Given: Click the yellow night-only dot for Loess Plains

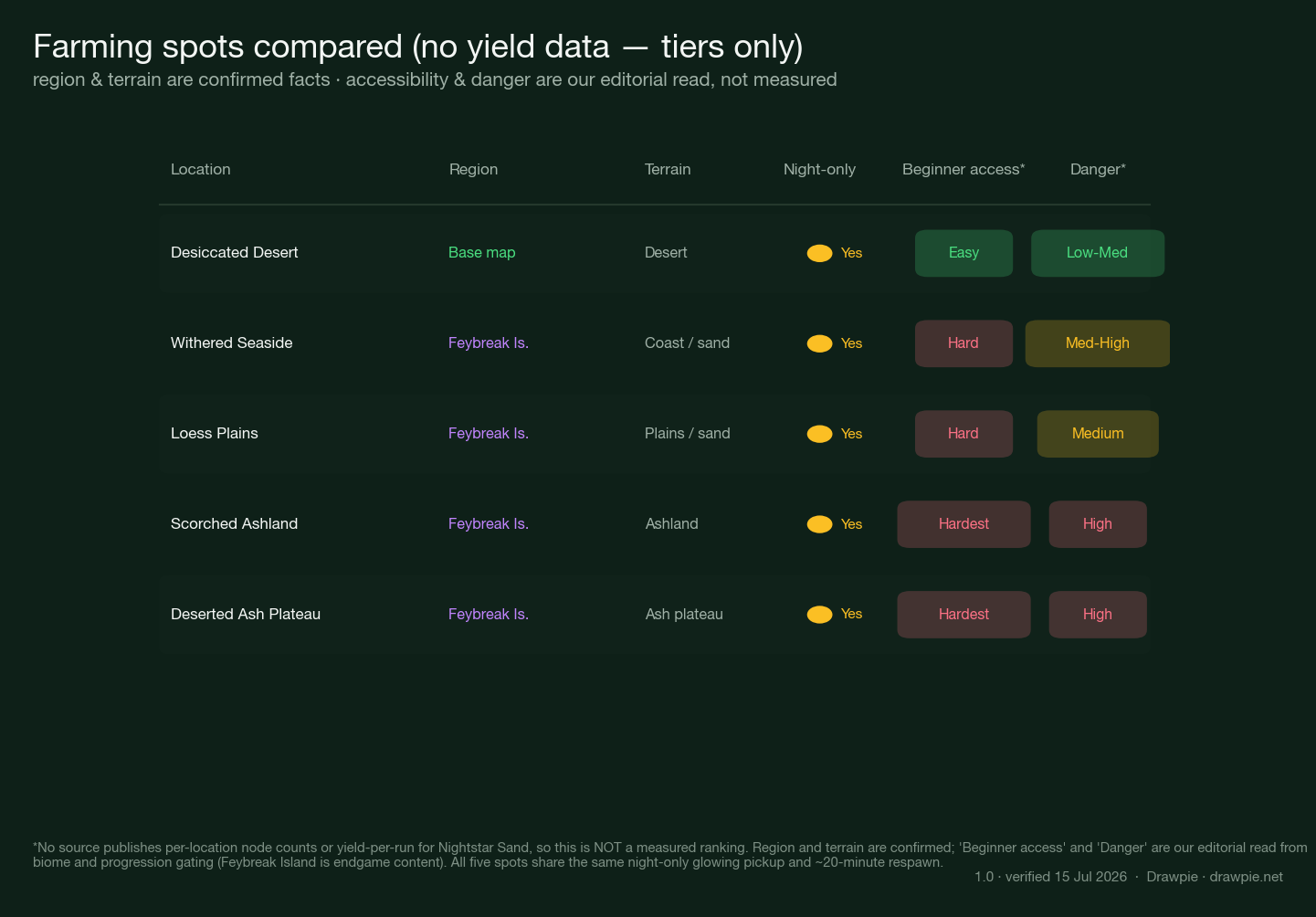Looking at the screenshot, I should pos(819,434).
